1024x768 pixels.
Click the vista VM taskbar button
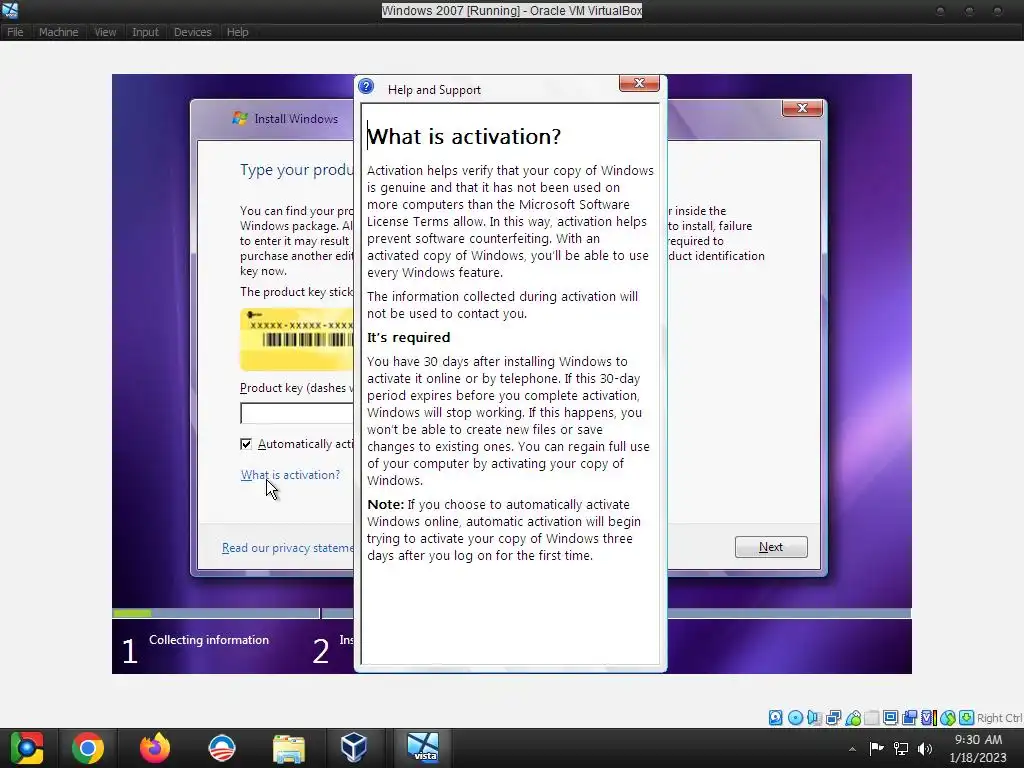pos(423,748)
